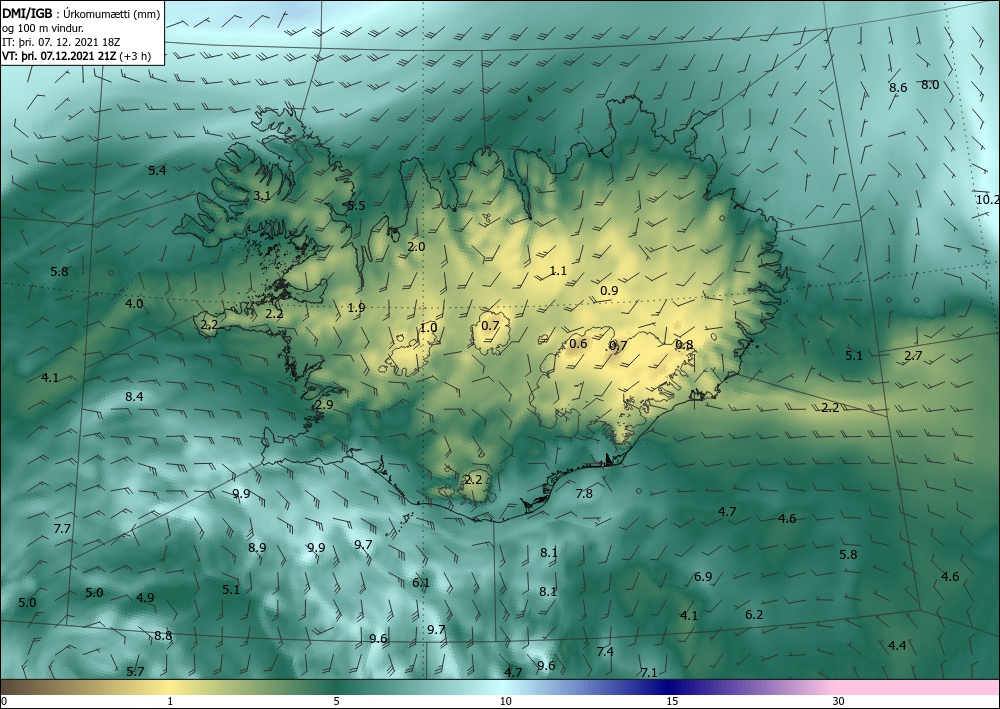Select the 8.6 value in the northeast
This screenshot has width=1000, height=709.
[898, 88]
